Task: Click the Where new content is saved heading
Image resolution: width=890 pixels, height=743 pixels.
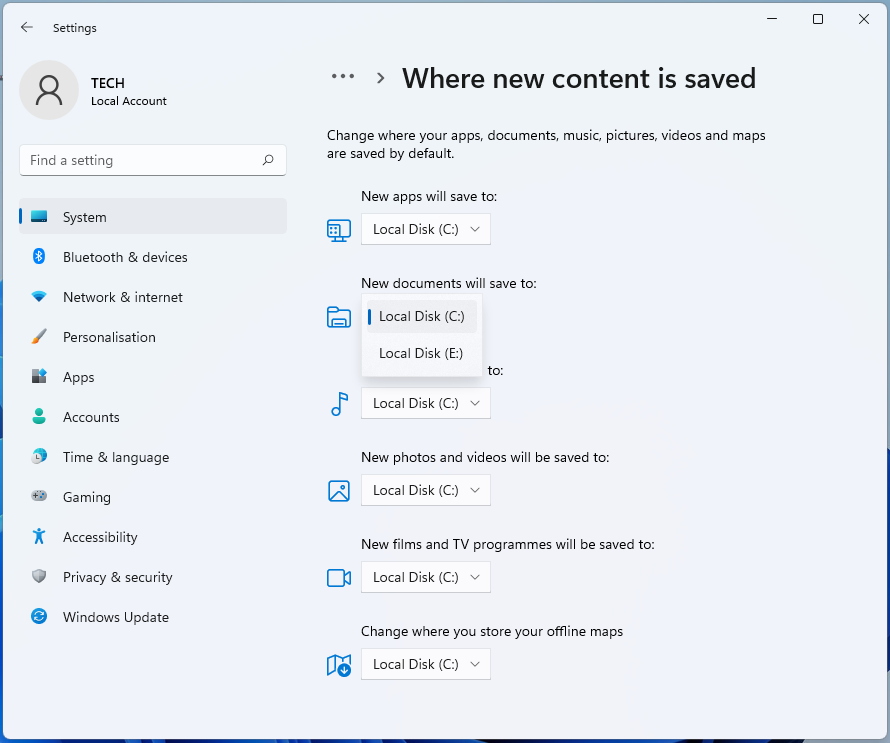Action: point(579,78)
